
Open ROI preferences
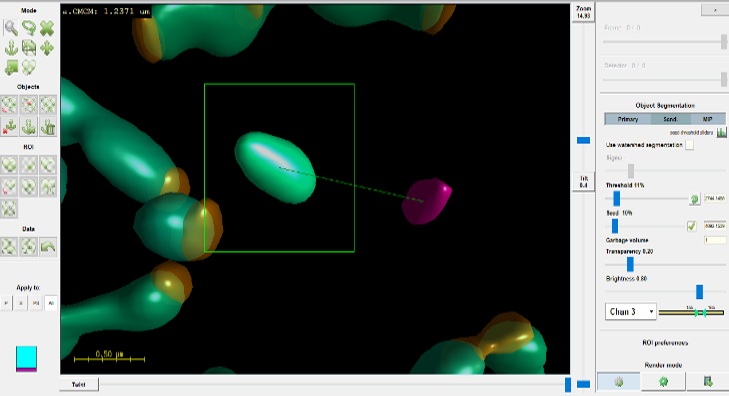tap(665, 343)
